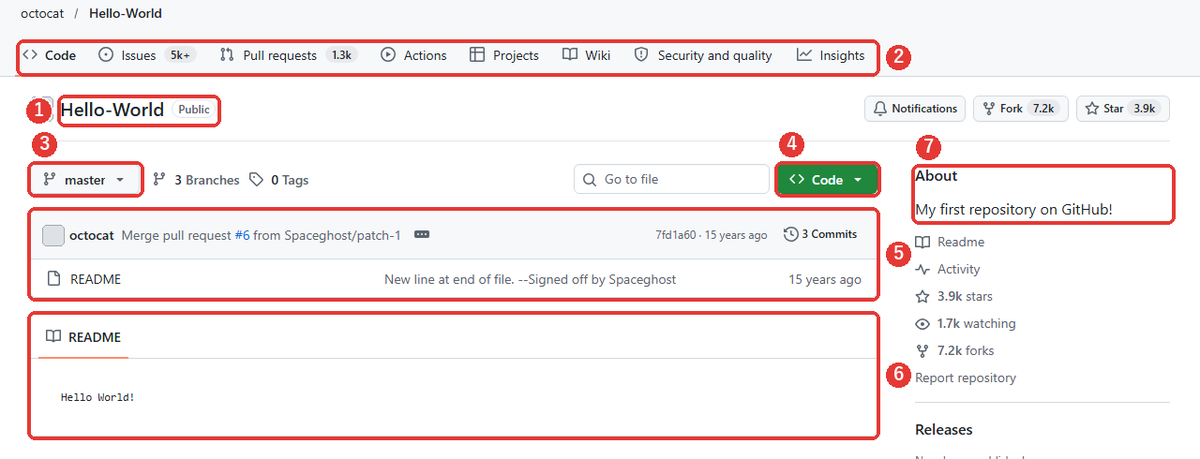Viewport: 1200px width, 459px height.
Task: Click the book icon beside Readme sidebar link
Action: pyautogui.click(x=923, y=242)
